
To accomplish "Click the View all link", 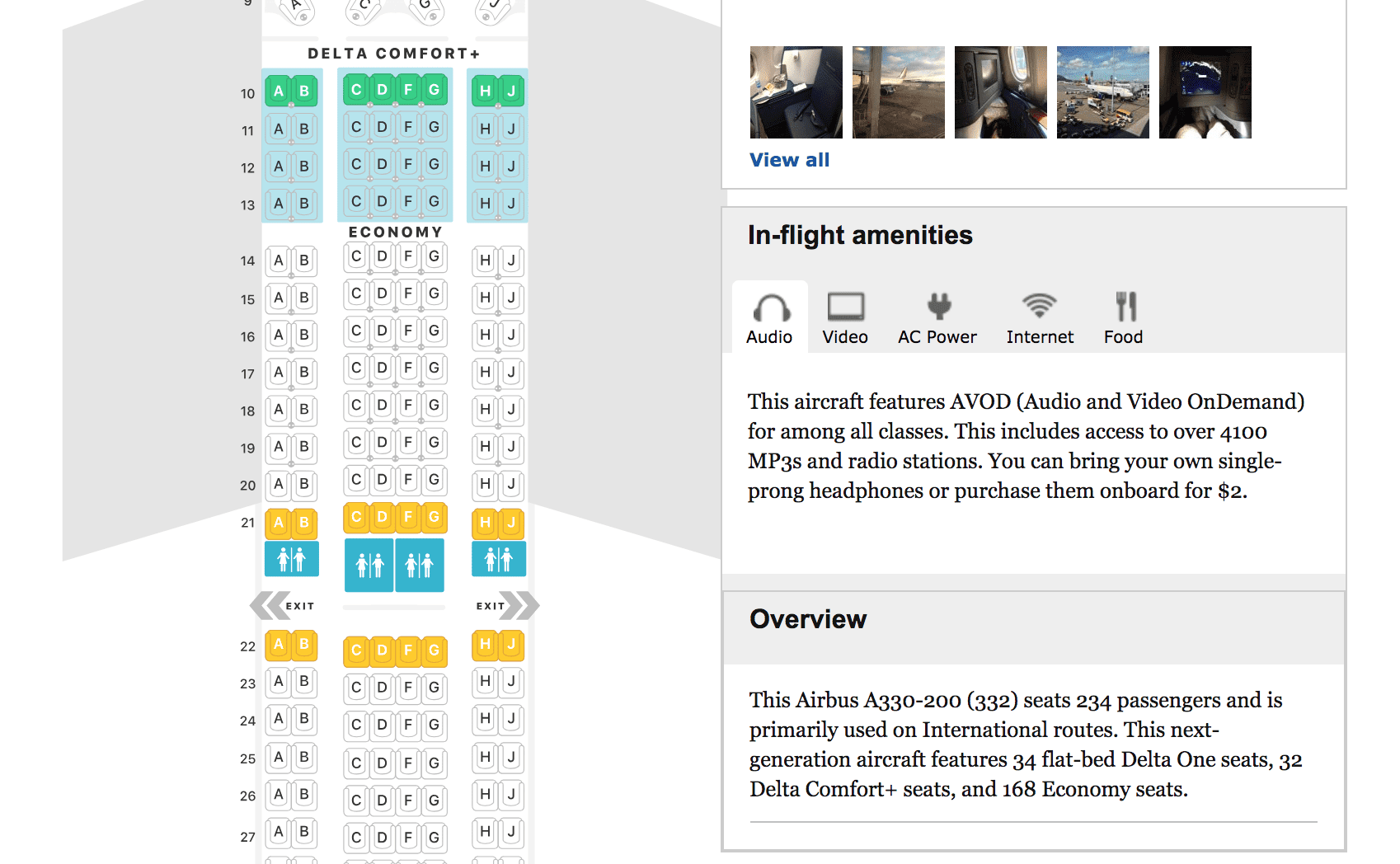I will [789, 159].
